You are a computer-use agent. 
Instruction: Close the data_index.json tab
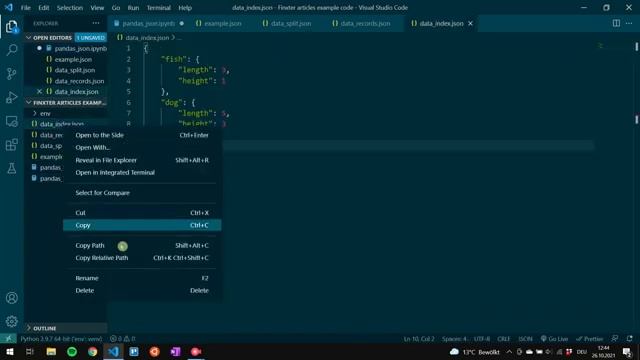click(470, 23)
